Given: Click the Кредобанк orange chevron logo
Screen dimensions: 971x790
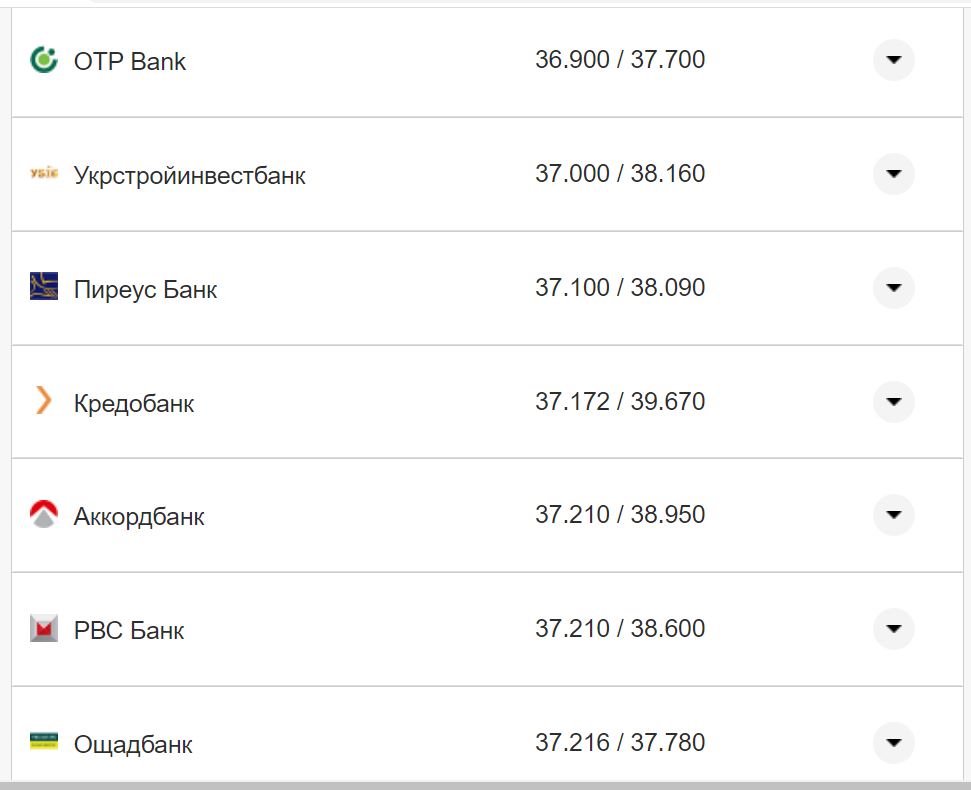Looking at the screenshot, I should coord(44,402).
